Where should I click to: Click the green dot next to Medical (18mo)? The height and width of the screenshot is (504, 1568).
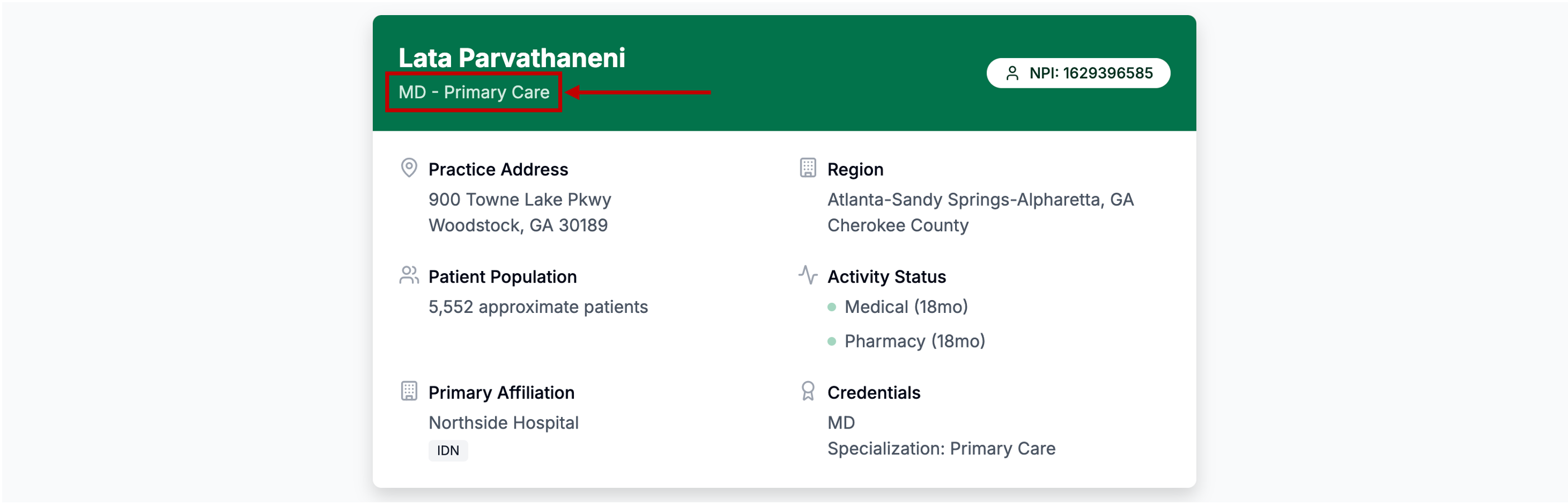pyautogui.click(x=832, y=307)
